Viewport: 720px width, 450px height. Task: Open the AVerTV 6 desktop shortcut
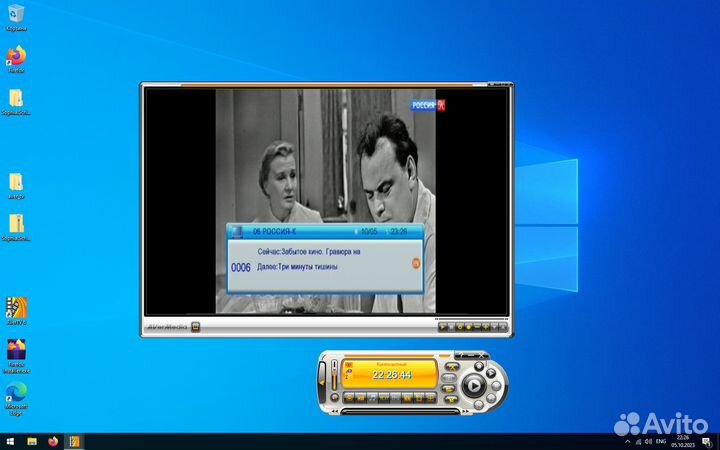coord(16,311)
